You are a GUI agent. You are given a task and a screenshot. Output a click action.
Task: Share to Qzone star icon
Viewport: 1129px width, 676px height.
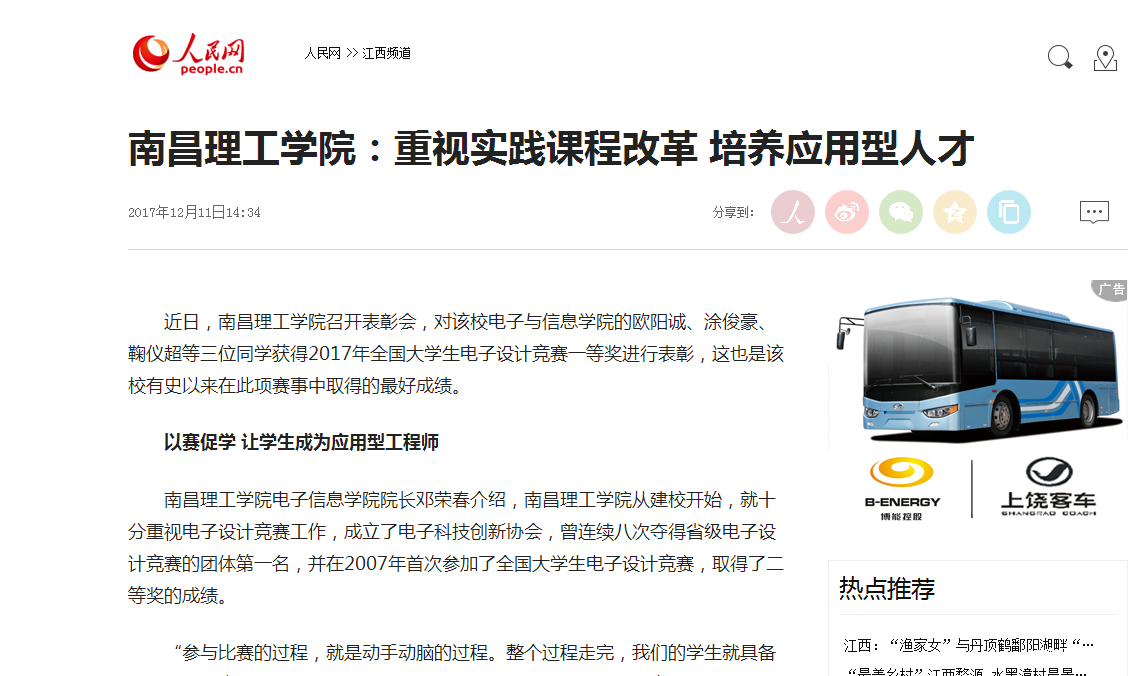click(955, 212)
